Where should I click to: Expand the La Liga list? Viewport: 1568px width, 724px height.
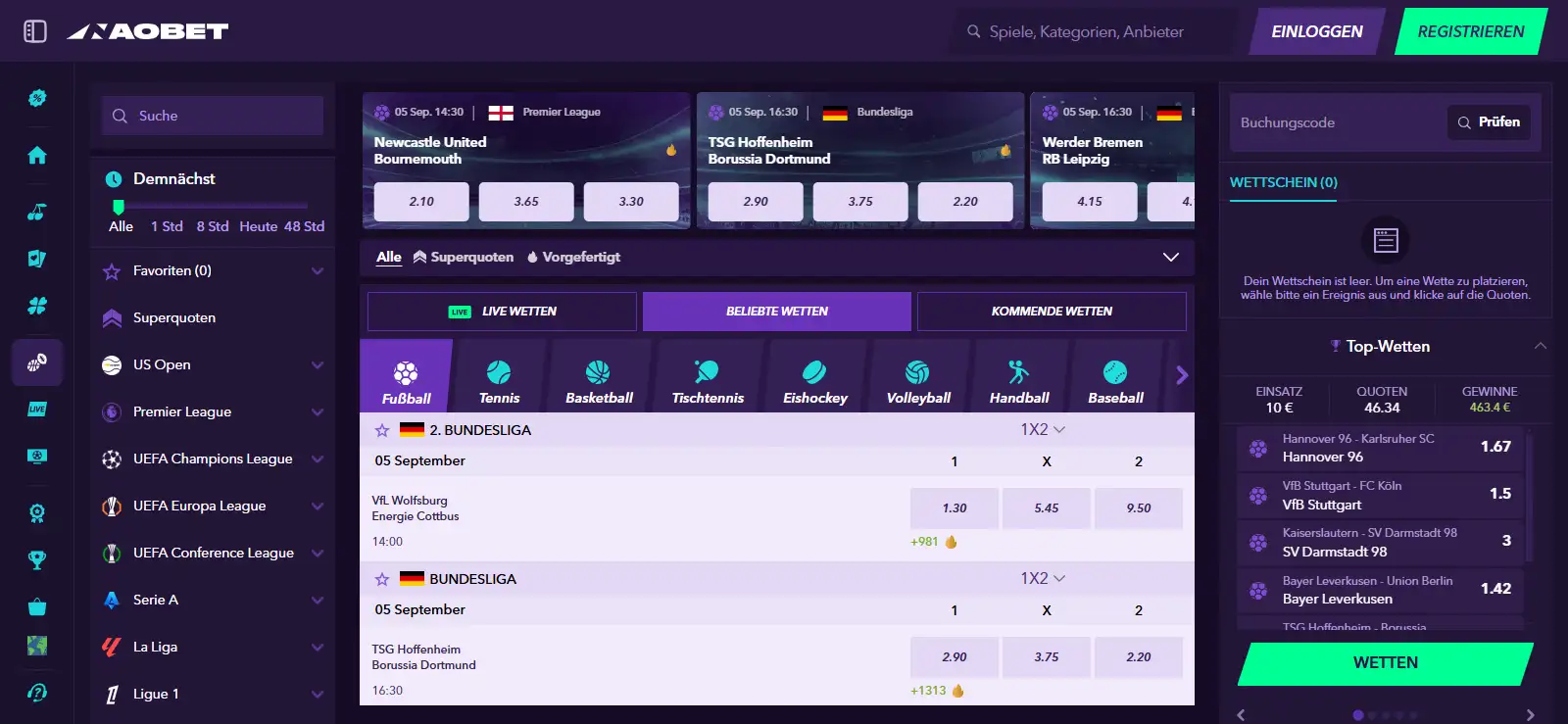point(318,647)
